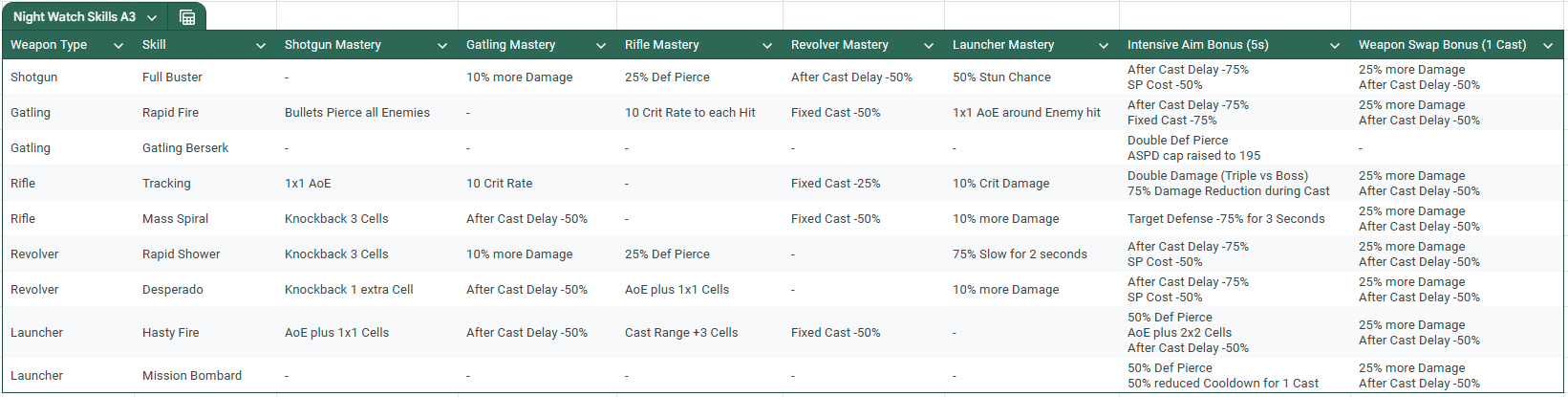1568x397 pixels.
Task: Select the Mission Bombard skill cell
Action: pos(205,376)
